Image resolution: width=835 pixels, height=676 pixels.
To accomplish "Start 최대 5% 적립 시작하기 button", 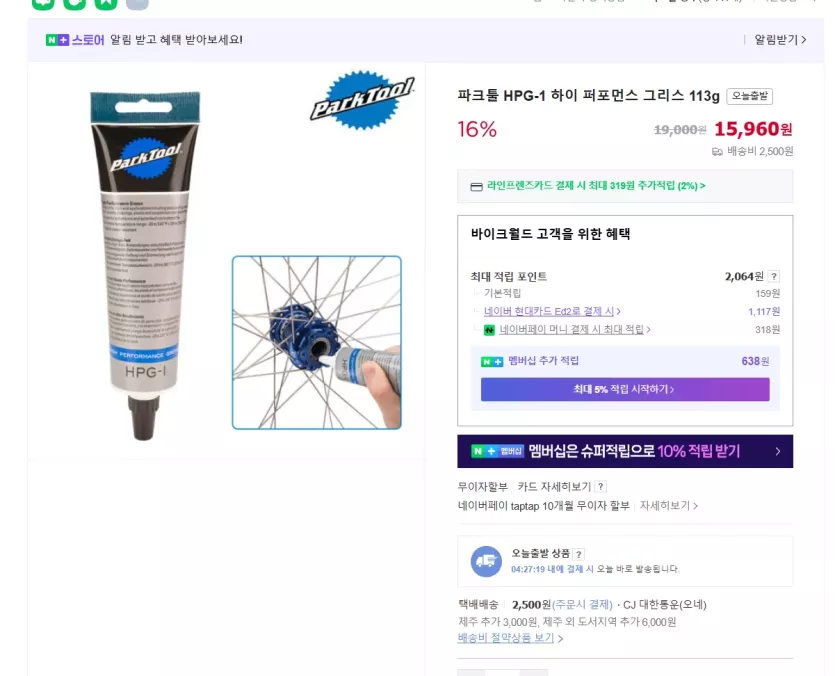I will click(x=625, y=389).
